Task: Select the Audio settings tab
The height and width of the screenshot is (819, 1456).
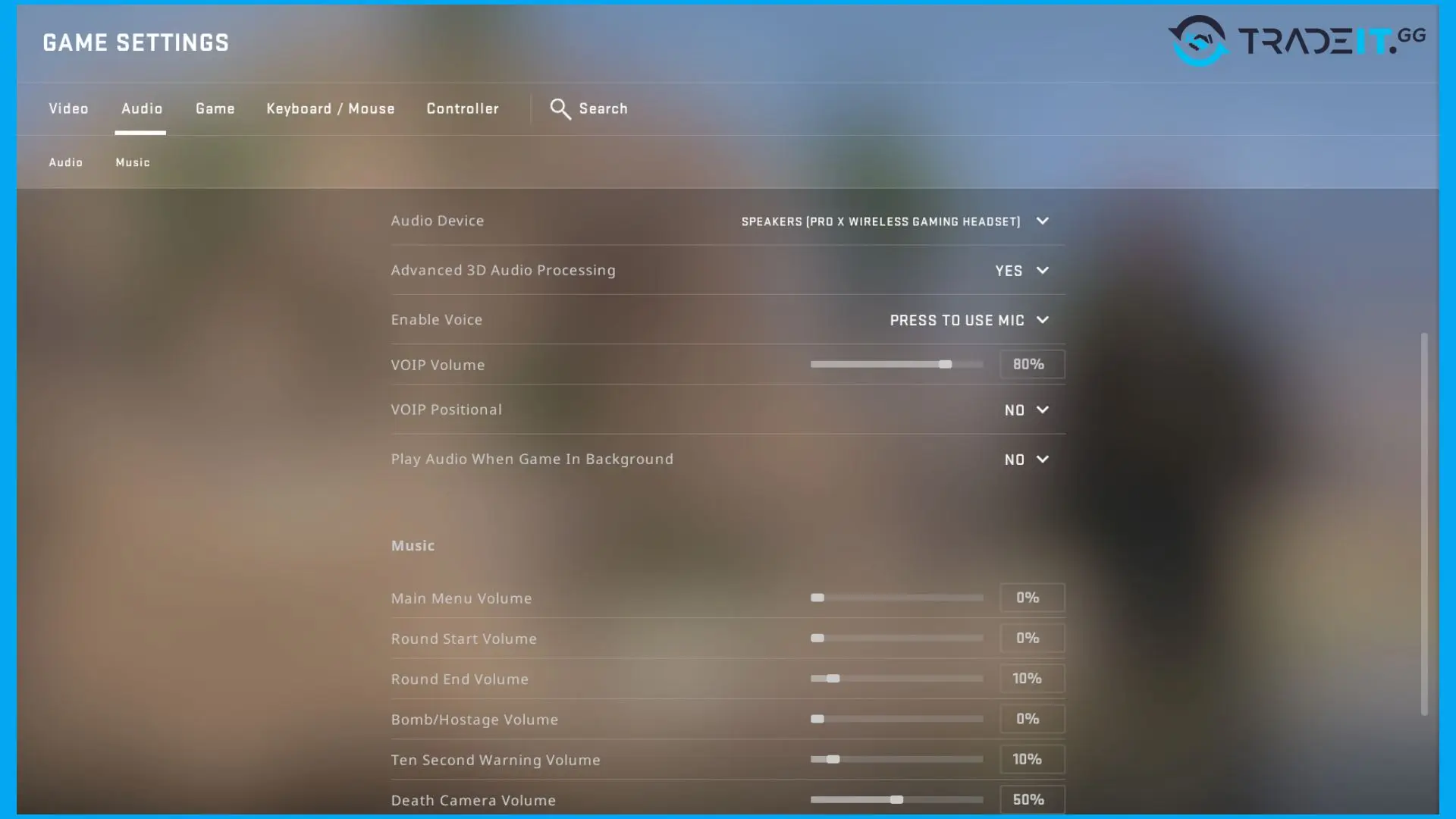Action: (142, 108)
